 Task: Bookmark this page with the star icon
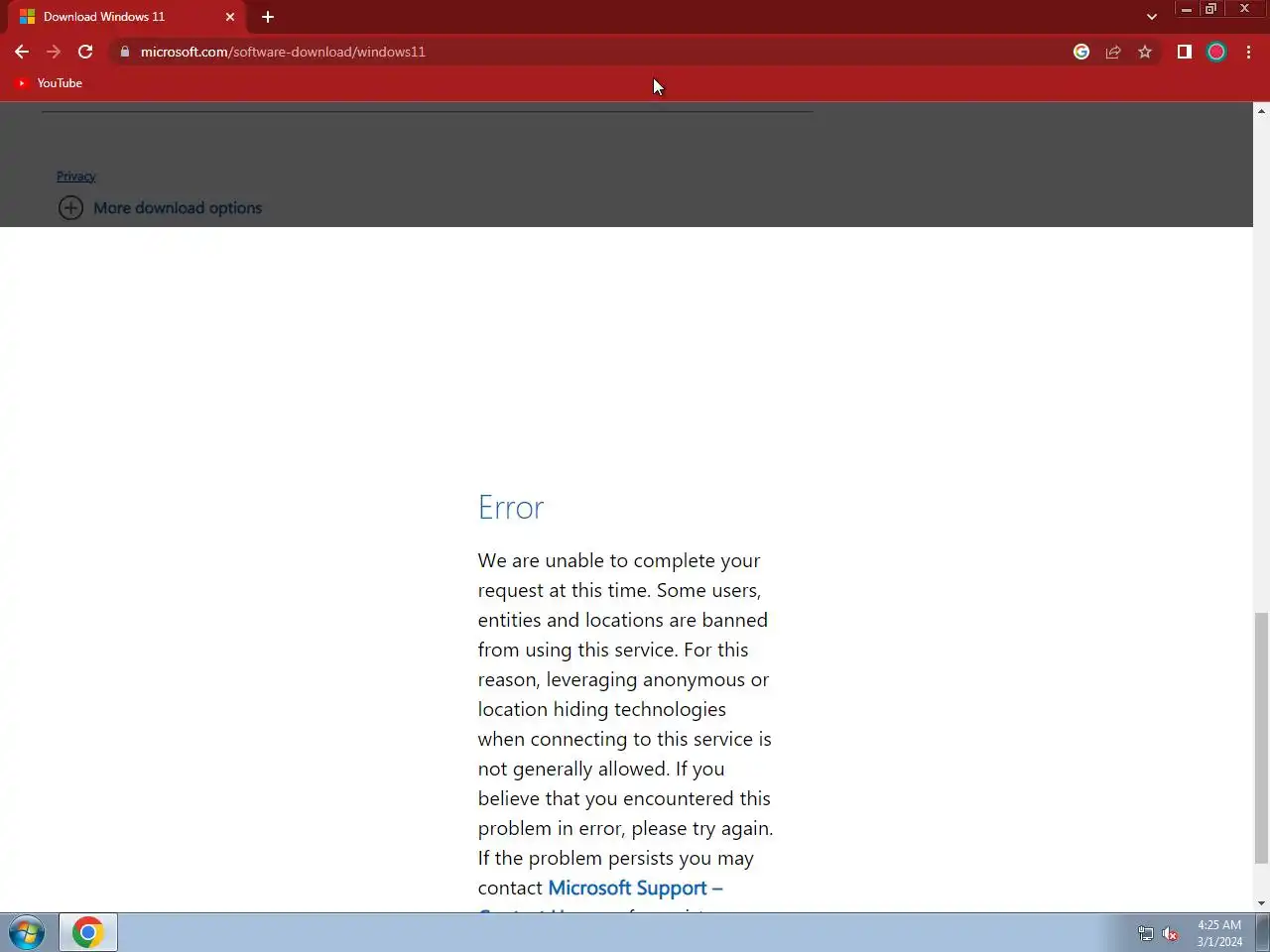tap(1145, 52)
